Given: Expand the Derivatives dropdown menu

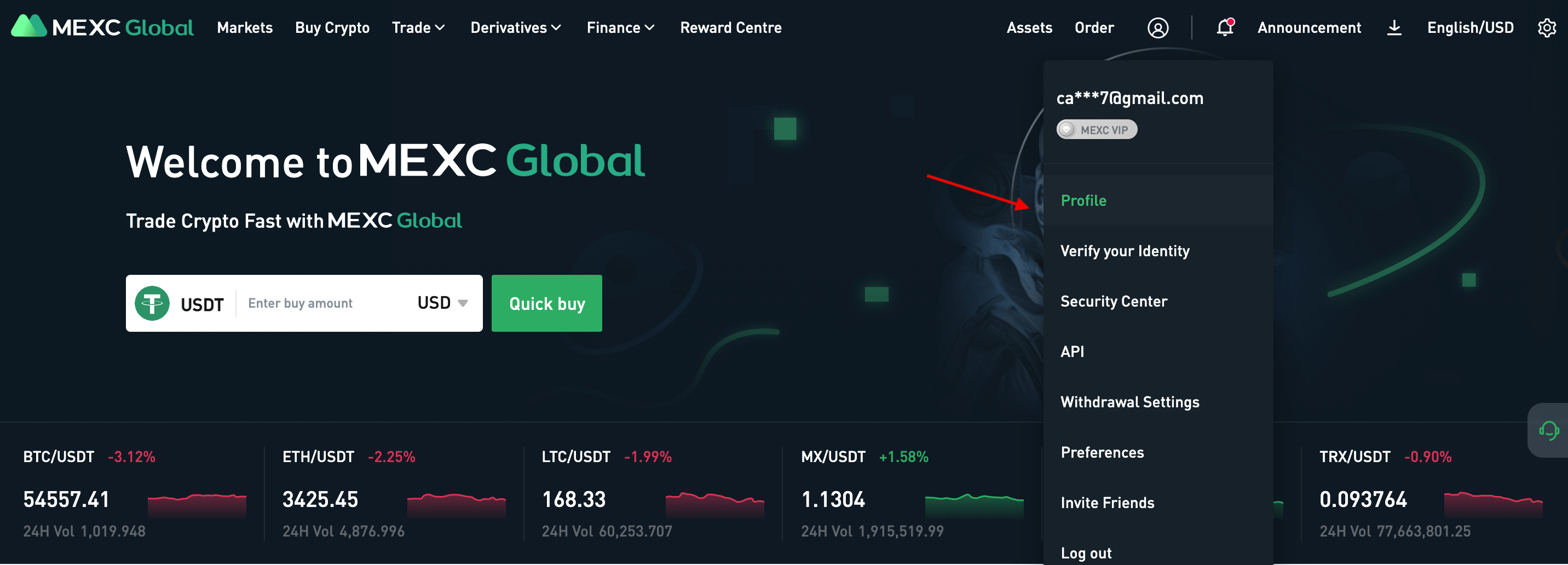Looking at the screenshot, I should pyautogui.click(x=516, y=27).
